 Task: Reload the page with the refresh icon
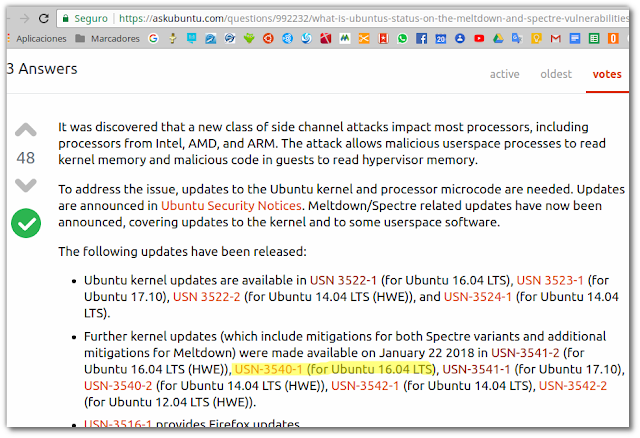point(44,18)
